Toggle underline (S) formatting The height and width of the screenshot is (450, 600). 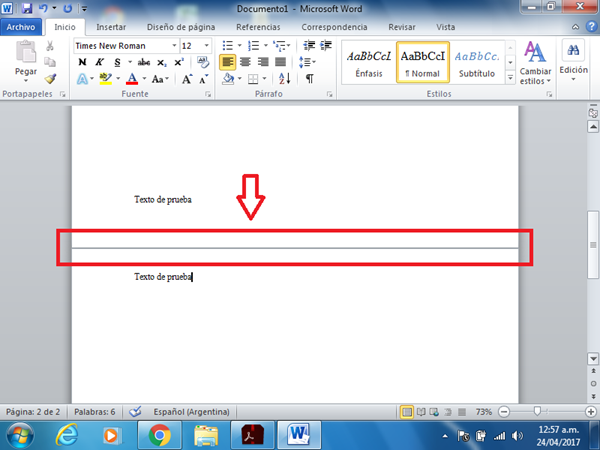point(117,62)
